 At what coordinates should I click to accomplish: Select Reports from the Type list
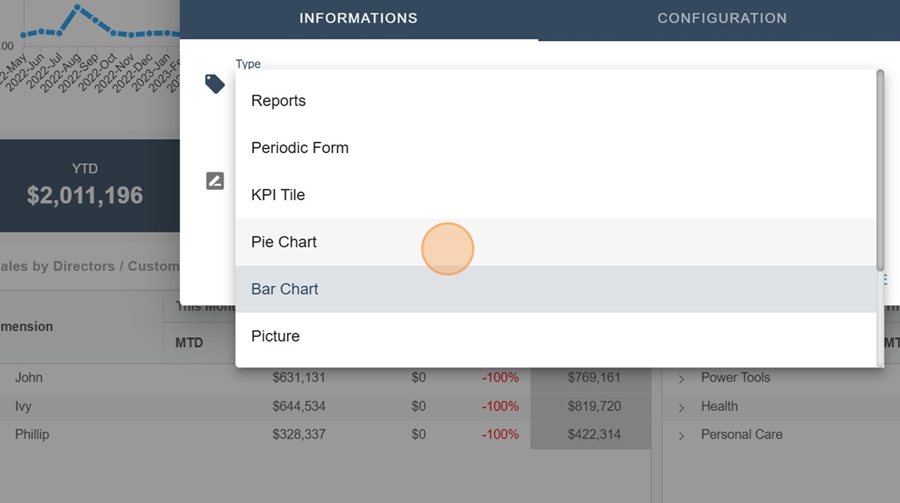[279, 101]
